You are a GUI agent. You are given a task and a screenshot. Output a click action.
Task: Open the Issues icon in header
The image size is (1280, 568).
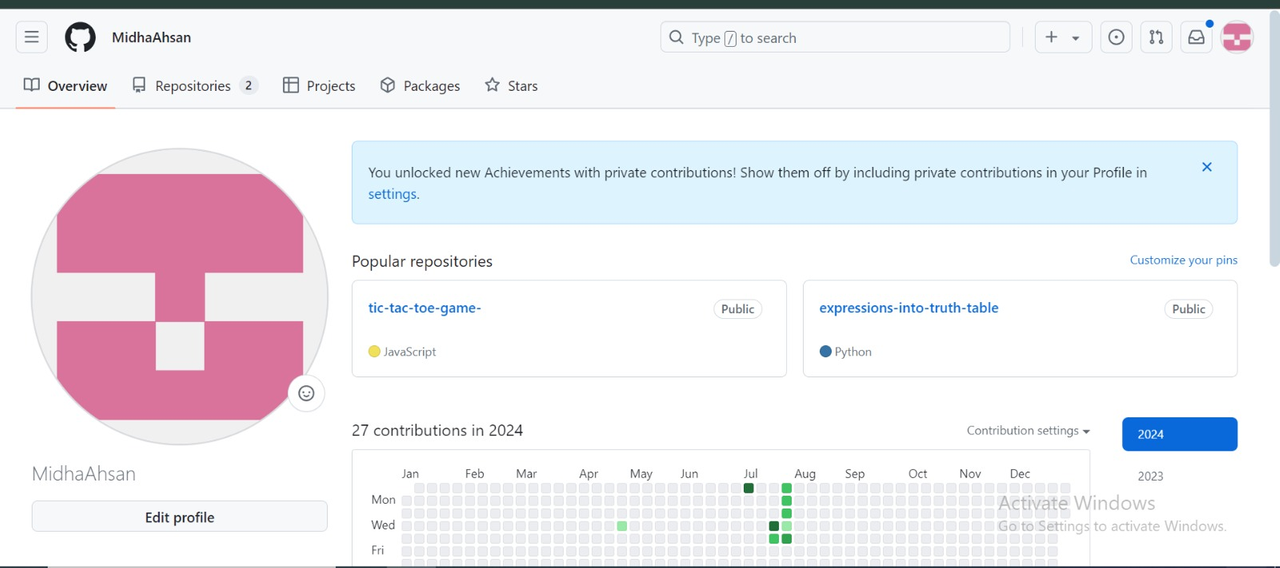coord(1116,38)
